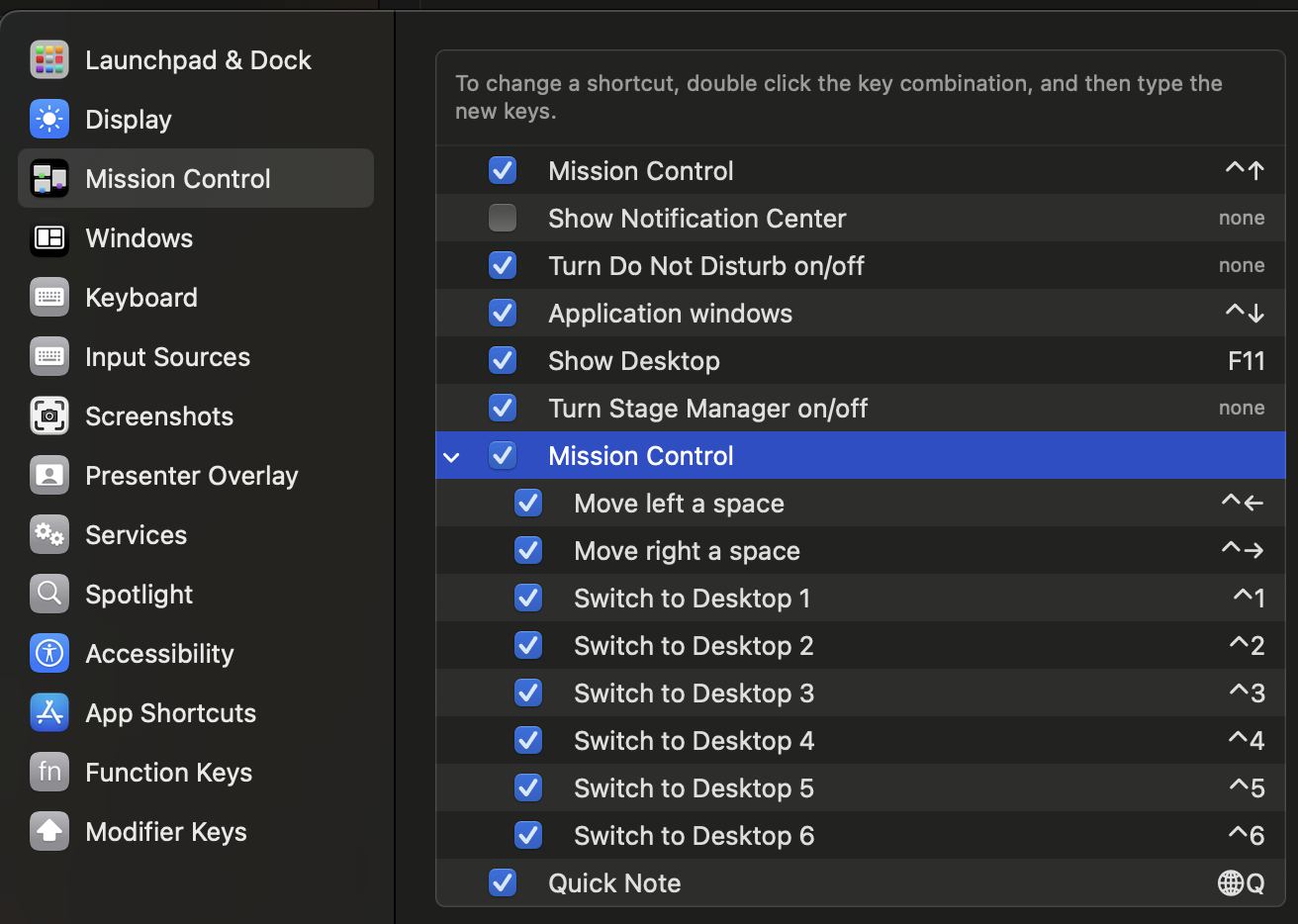Click the ^6 shortcut for Desktop 6
Image resolution: width=1298 pixels, height=924 pixels.
coord(1247,835)
